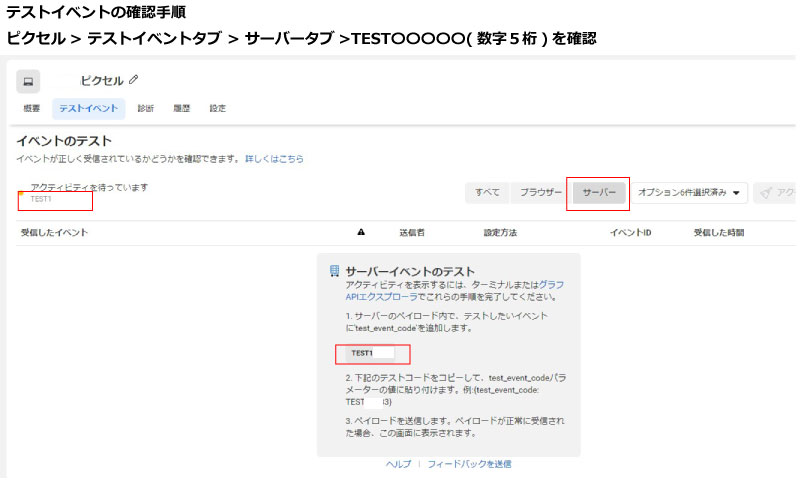The image size is (800, 500).
Task: Select the すべて filter button
Action: coord(487,192)
